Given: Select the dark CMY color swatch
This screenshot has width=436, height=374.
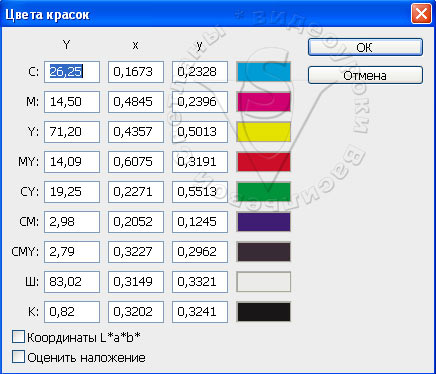Looking at the screenshot, I should tap(264, 252).
